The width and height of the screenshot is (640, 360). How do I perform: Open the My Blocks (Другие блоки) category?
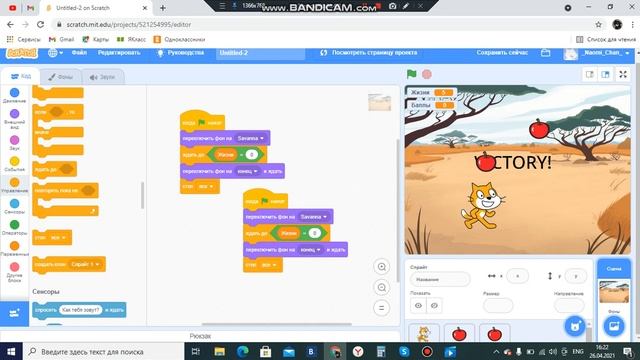pyautogui.click(x=14, y=272)
